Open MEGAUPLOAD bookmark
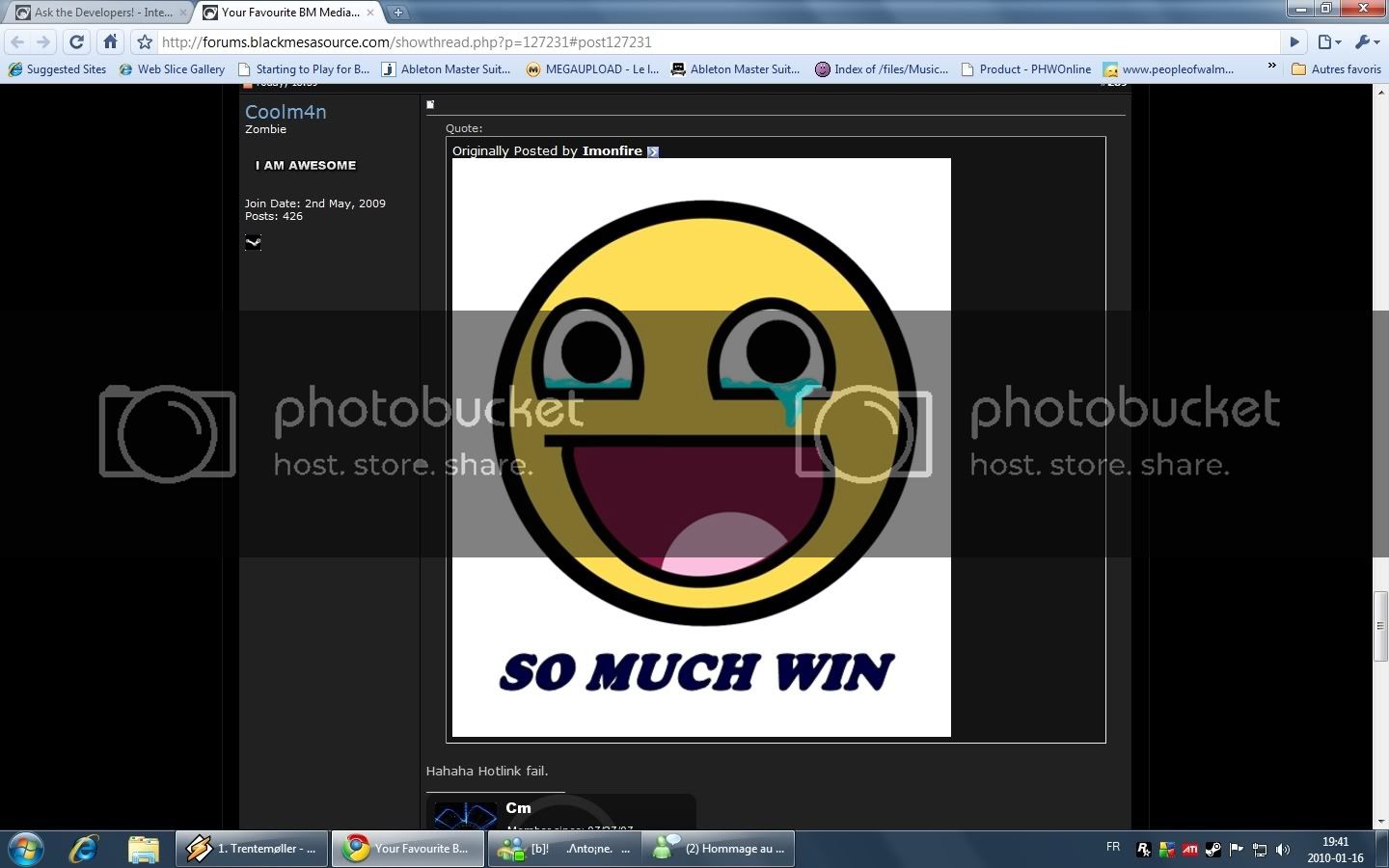The image size is (1389, 868). click(593, 69)
